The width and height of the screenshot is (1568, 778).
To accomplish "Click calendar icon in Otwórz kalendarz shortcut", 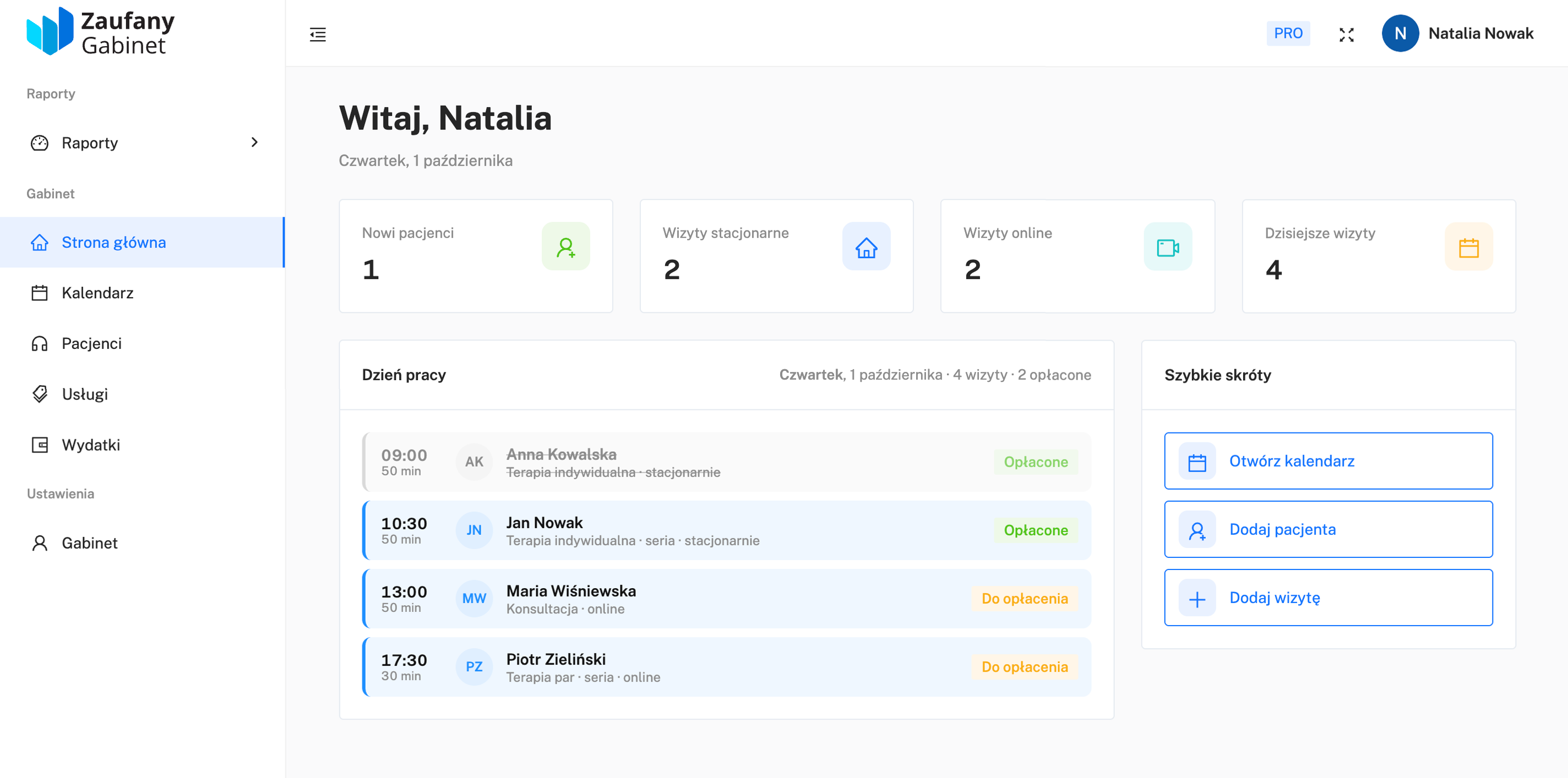I will coord(1197,462).
